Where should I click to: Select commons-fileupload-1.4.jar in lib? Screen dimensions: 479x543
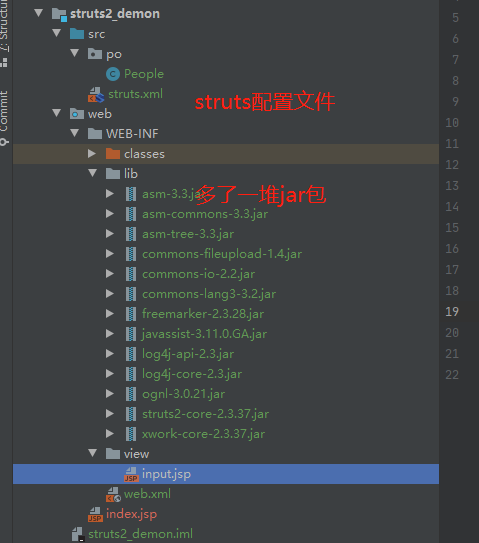(x=222, y=254)
